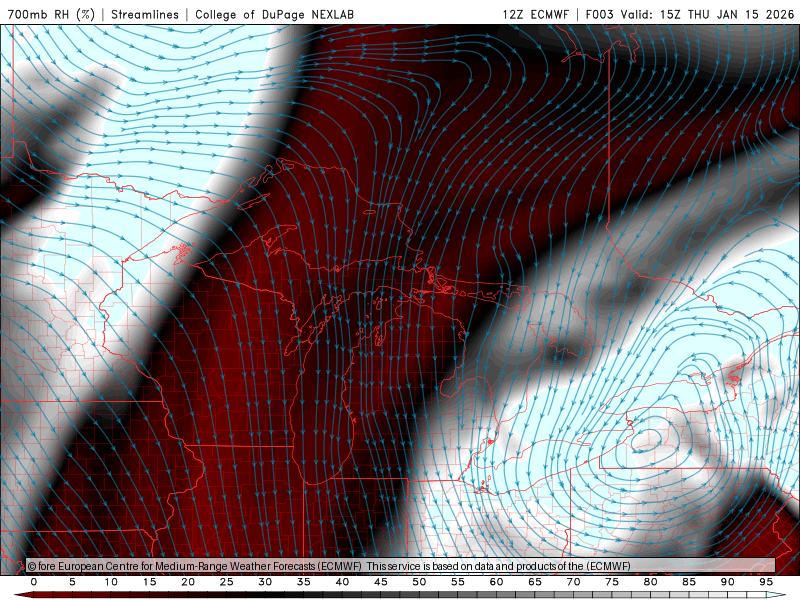The width and height of the screenshot is (800, 600).
Task: Click "College of DuPage NEXLAB" header text
Action: coord(274,14)
